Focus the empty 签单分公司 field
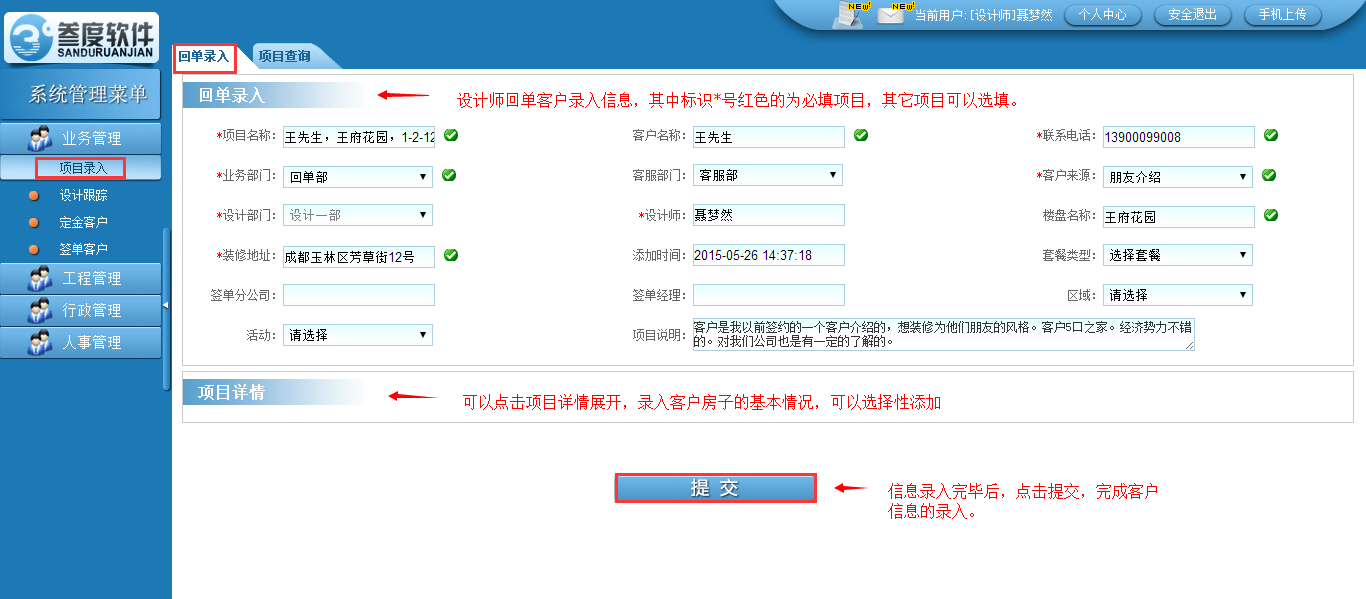This screenshot has width=1366, height=599. (359, 295)
